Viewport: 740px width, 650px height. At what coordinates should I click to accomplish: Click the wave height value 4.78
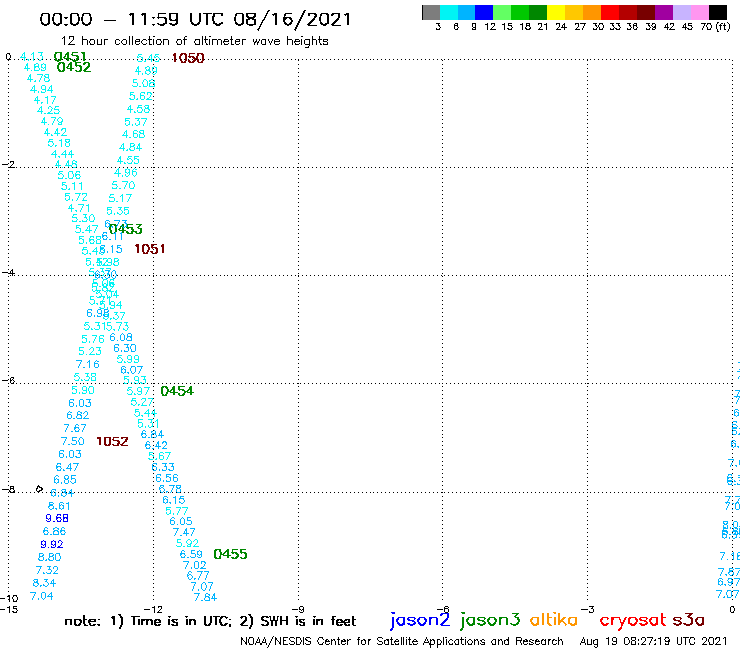(38, 78)
